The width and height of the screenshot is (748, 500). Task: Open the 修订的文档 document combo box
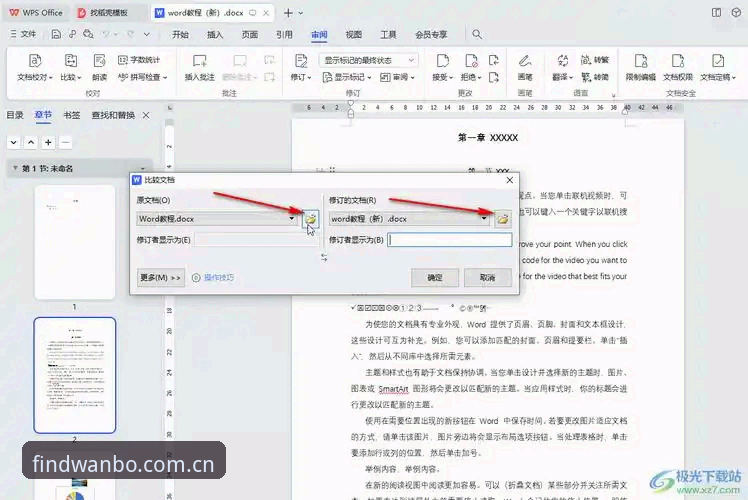409,219
